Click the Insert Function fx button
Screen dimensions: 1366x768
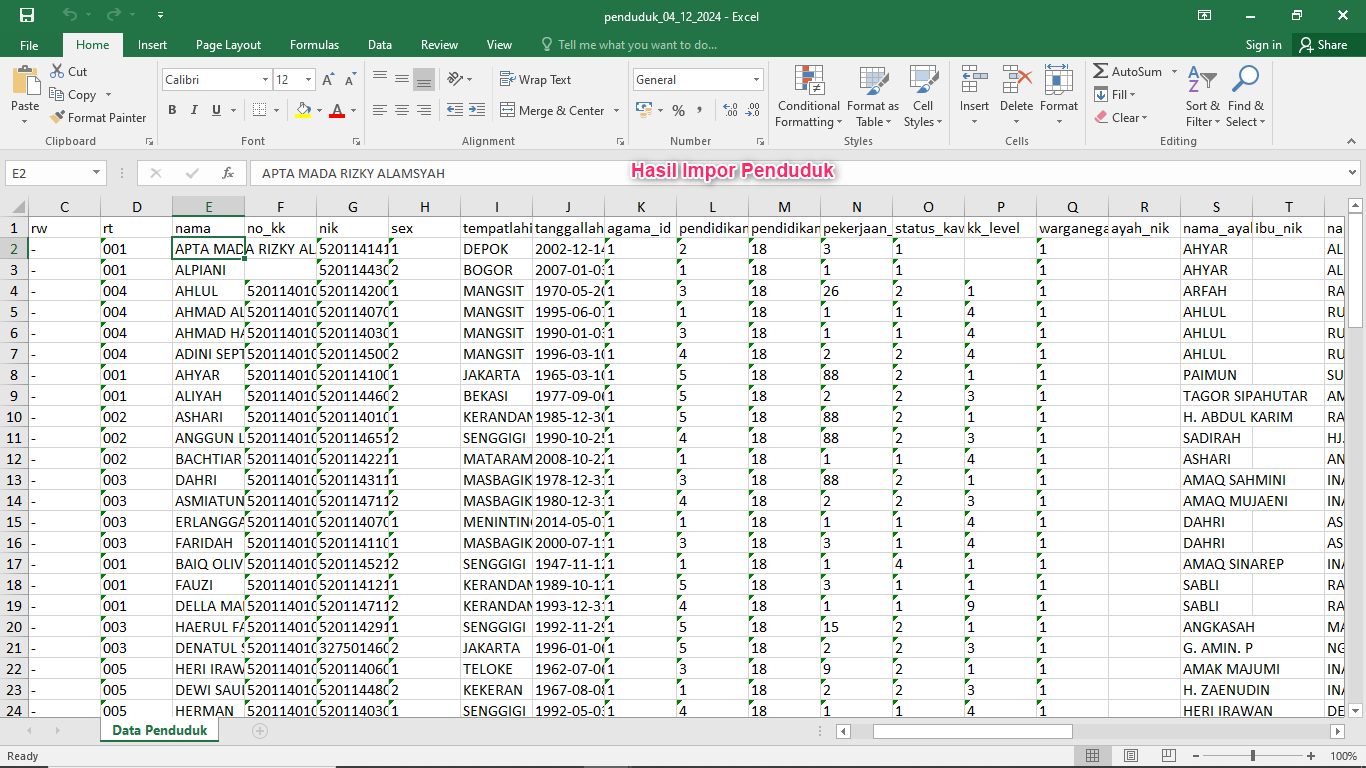point(228,173)
